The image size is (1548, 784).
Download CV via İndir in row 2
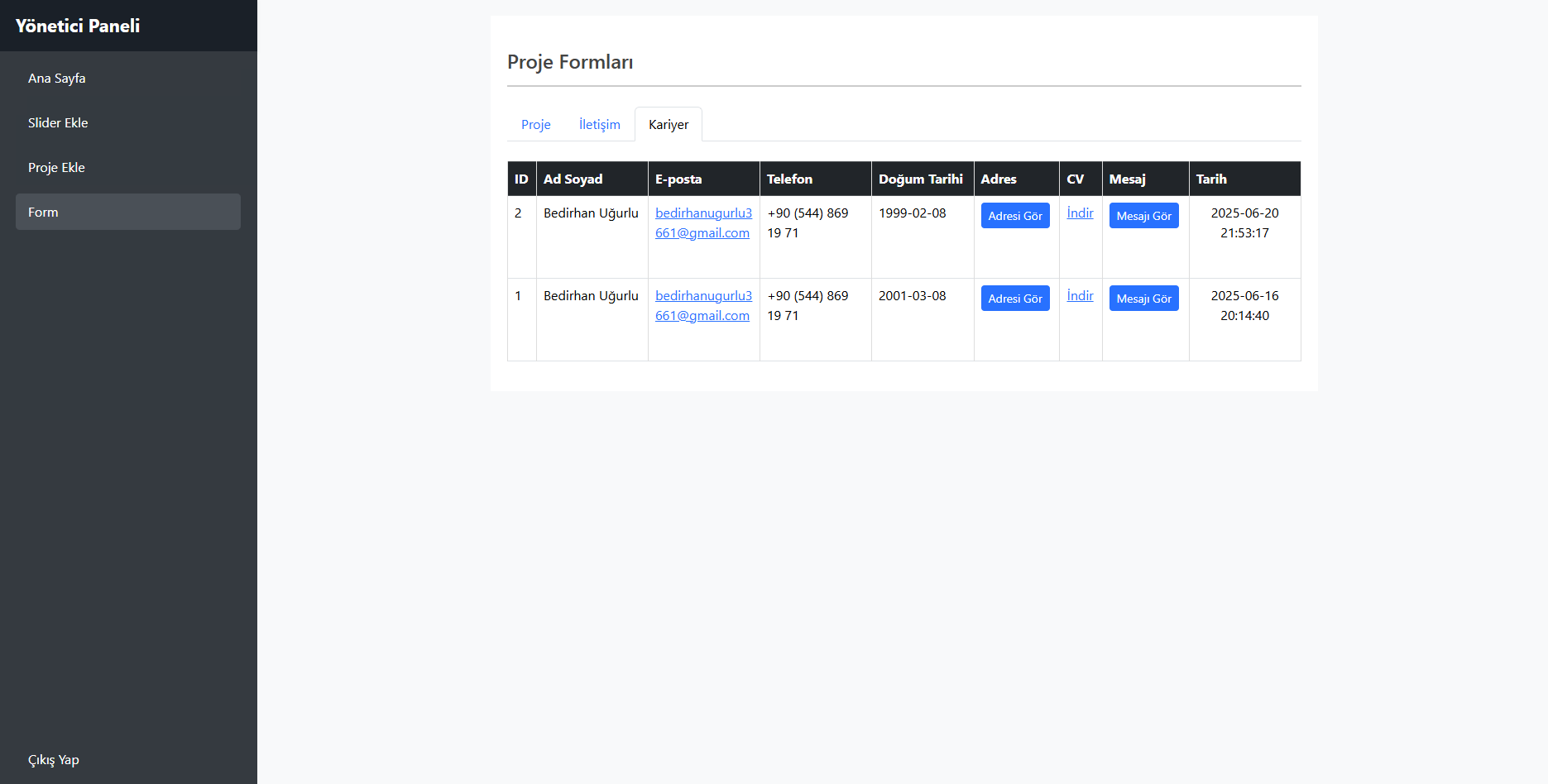point(1080,213)
